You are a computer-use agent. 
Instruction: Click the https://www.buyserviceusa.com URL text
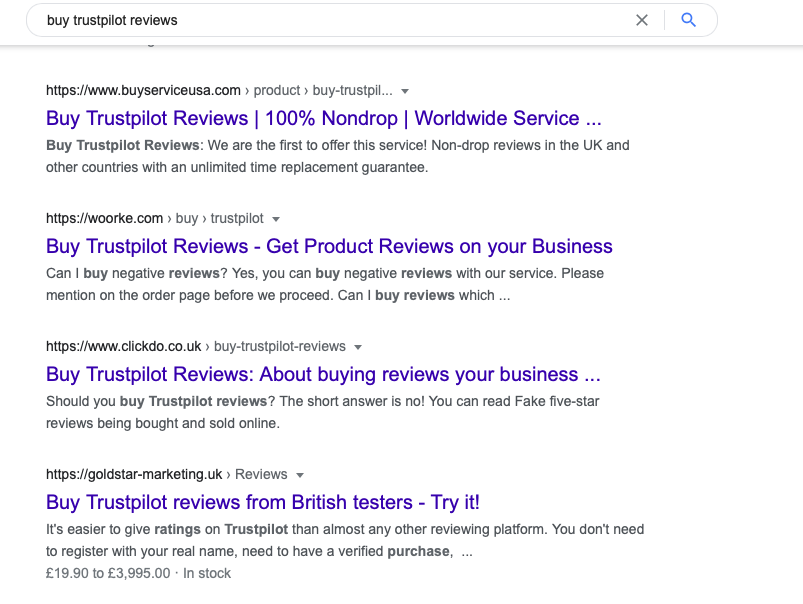tap(143, 91)
